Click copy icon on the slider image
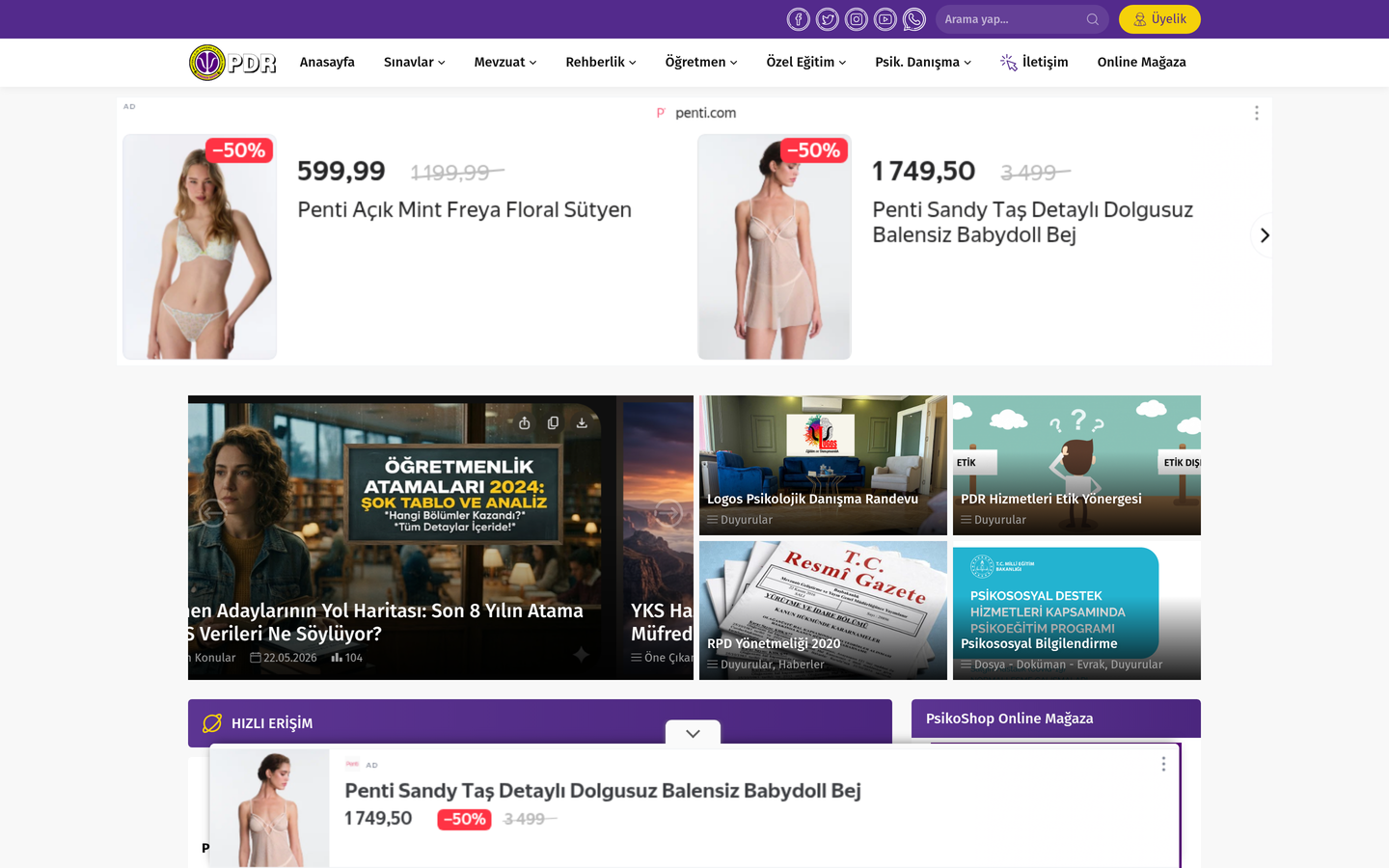The image size is (1389, 868). coord(553,422)
